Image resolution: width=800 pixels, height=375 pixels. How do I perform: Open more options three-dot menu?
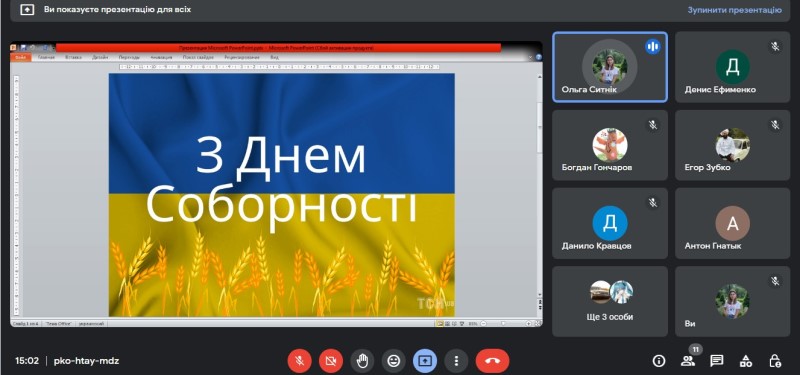456,361
